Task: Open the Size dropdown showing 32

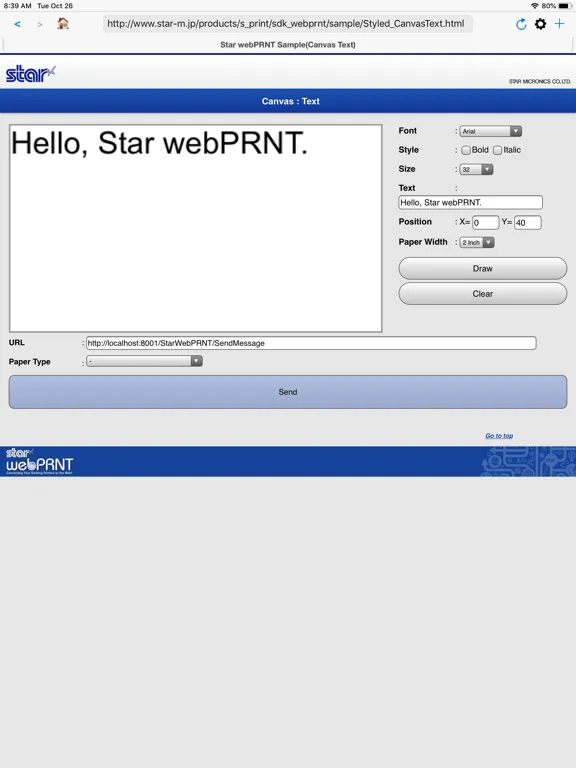Action: [x=476, y=169]
